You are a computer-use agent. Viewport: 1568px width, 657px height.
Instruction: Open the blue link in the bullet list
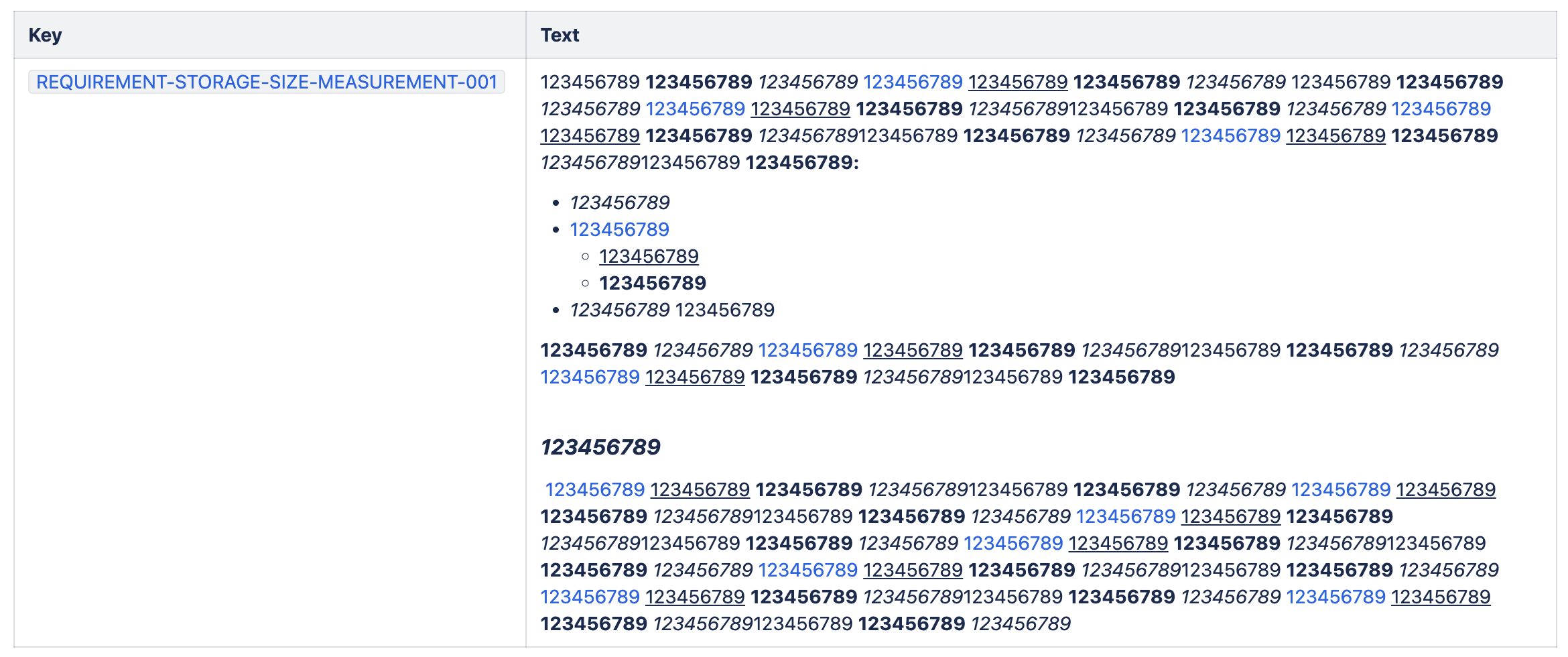[x=619, y=229]
